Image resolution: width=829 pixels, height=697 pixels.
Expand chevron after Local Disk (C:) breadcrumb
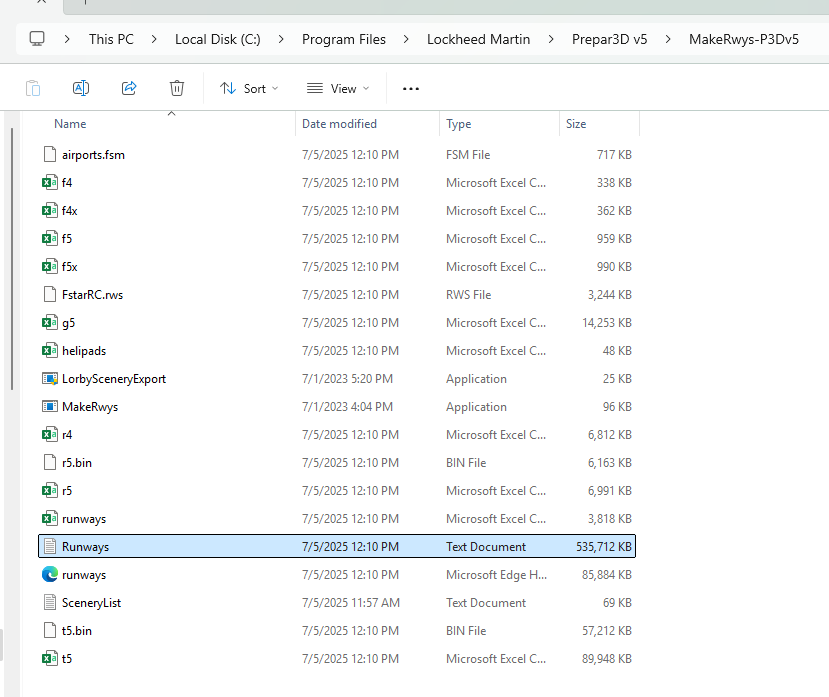tap(281, 39)
